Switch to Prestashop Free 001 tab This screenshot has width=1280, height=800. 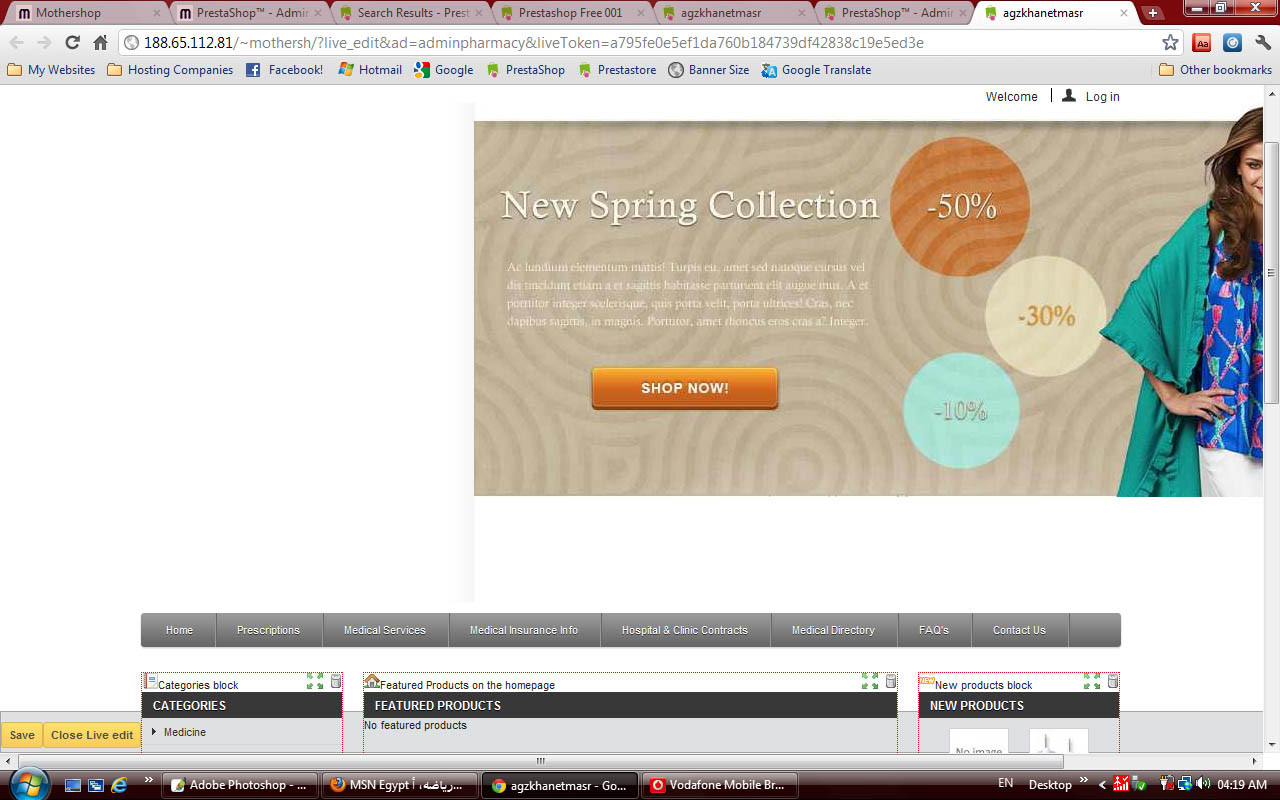point(570,13)
